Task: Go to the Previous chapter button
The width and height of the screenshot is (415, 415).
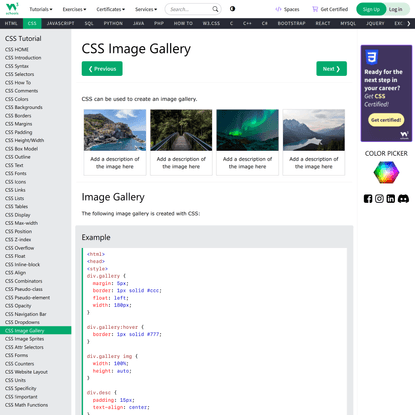Action: (102, 69)
